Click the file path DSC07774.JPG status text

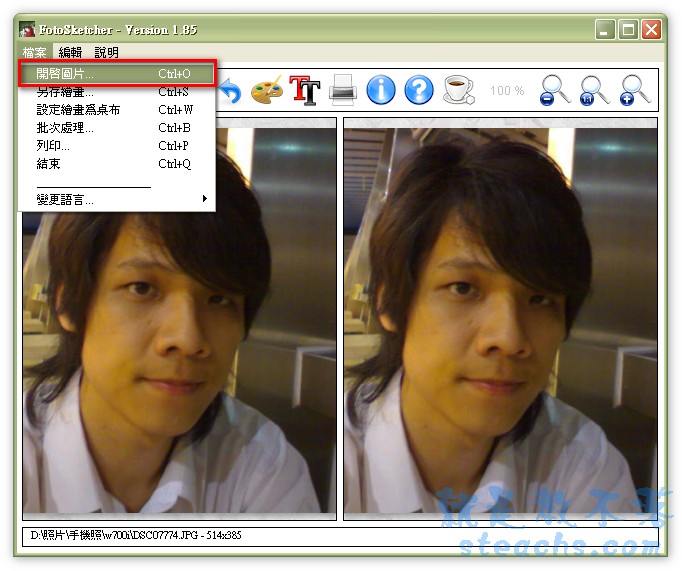point(136,535)
